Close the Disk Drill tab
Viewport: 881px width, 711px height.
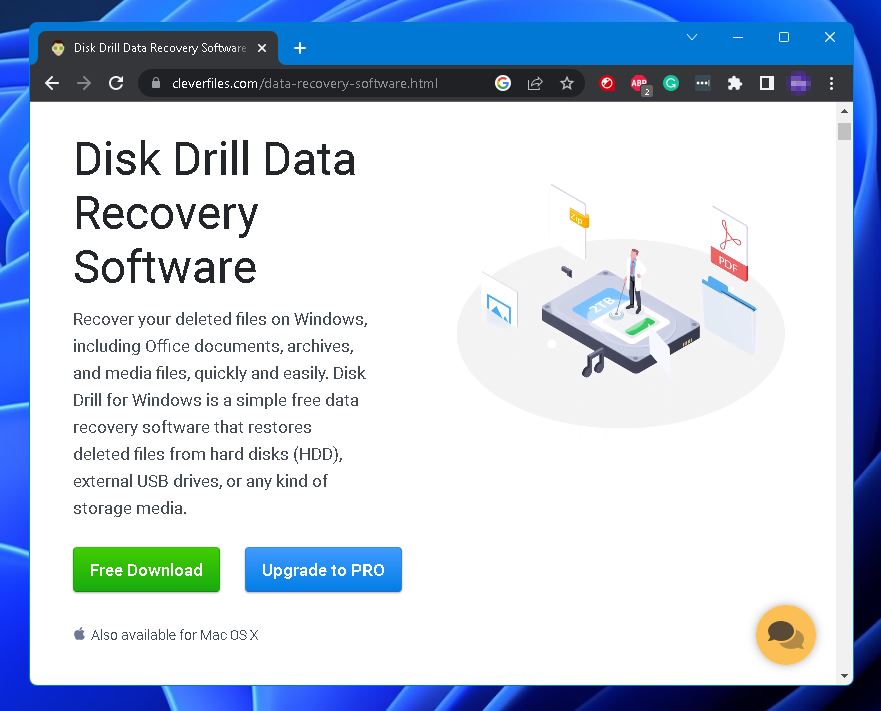point(262,48)
